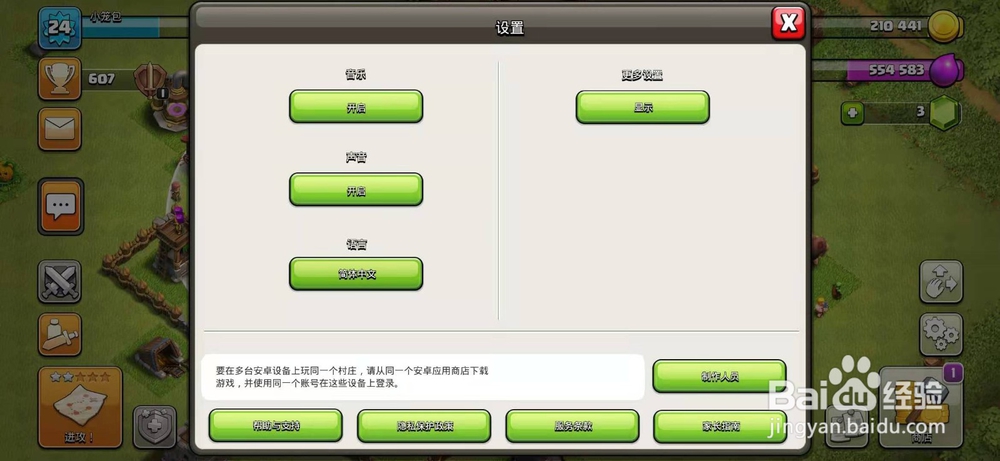The width and height of the screenshot is (1000, 461).
Task: Open the mail envelope icon
Action: point(59,129)
